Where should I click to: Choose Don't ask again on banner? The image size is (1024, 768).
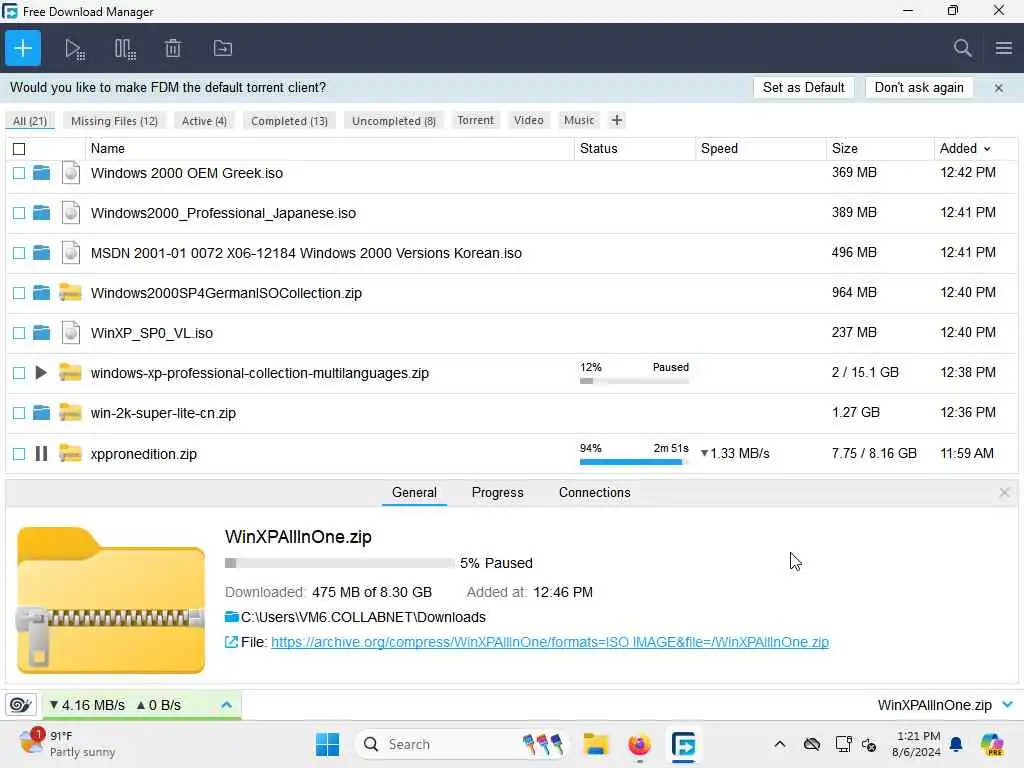point(919,88)
